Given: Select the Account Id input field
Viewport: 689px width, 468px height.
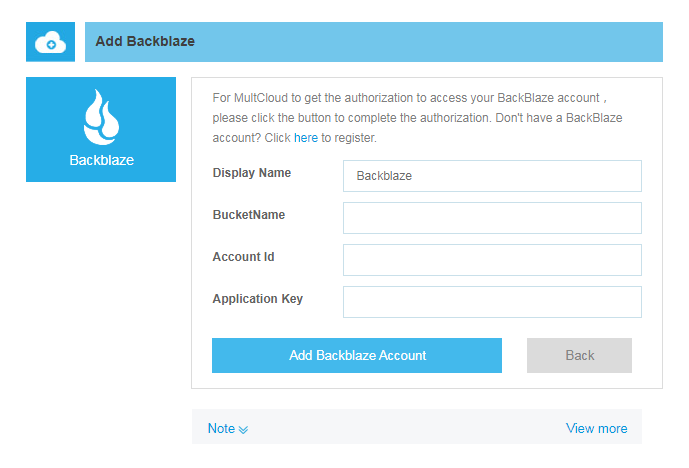Looking at the screenshot, I should tap(492, 259).
